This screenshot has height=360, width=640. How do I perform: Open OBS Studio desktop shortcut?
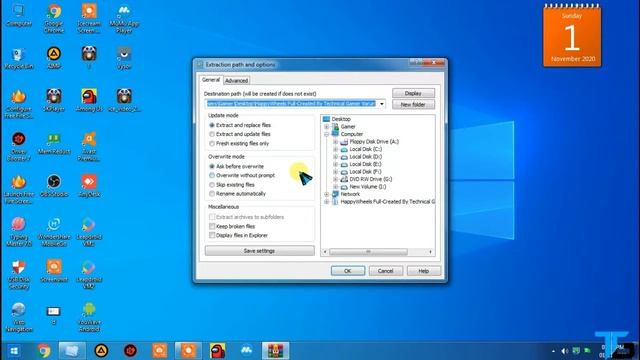point(54,186)
